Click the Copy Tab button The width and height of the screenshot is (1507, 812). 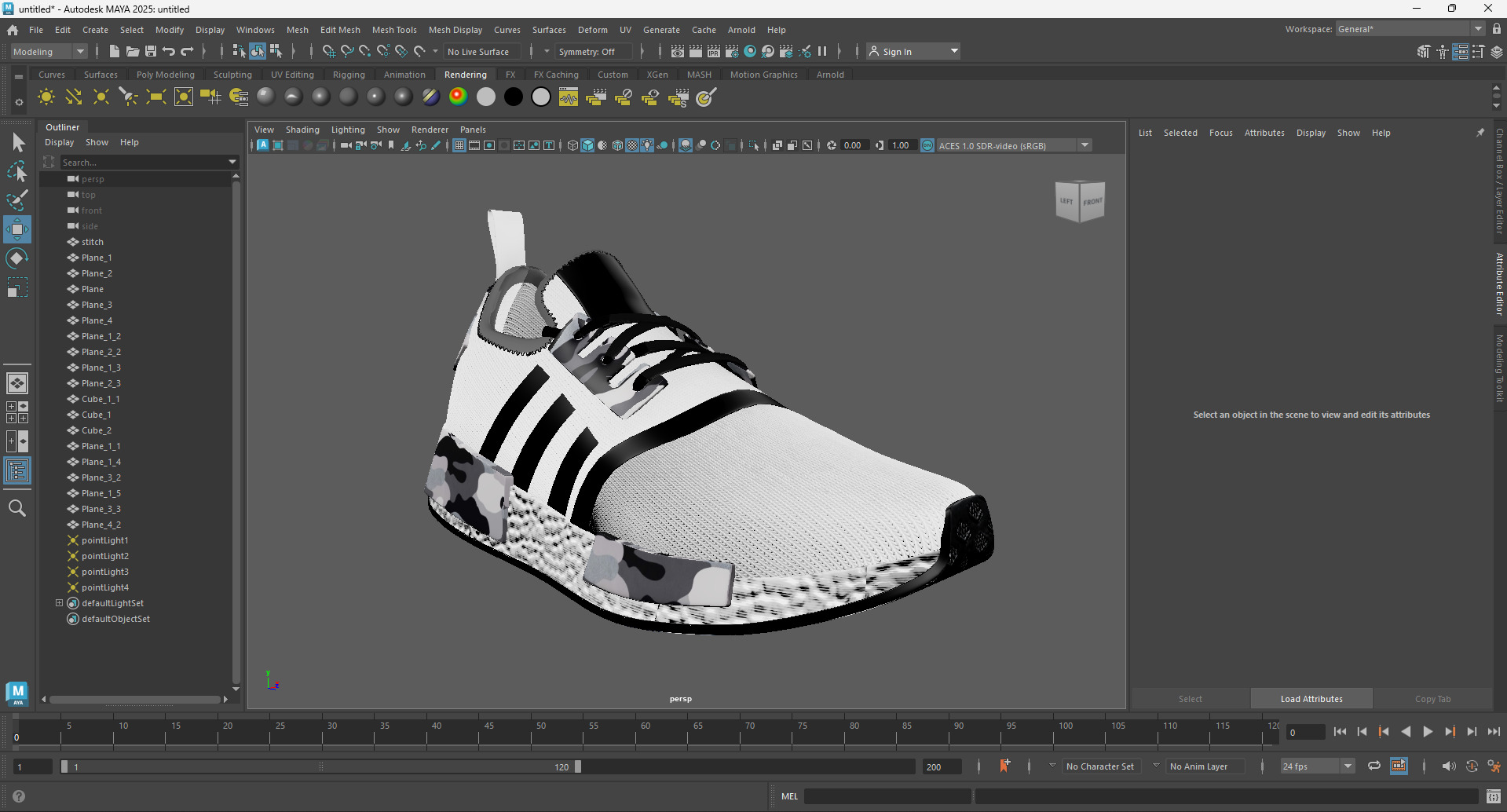(1433, 699)
